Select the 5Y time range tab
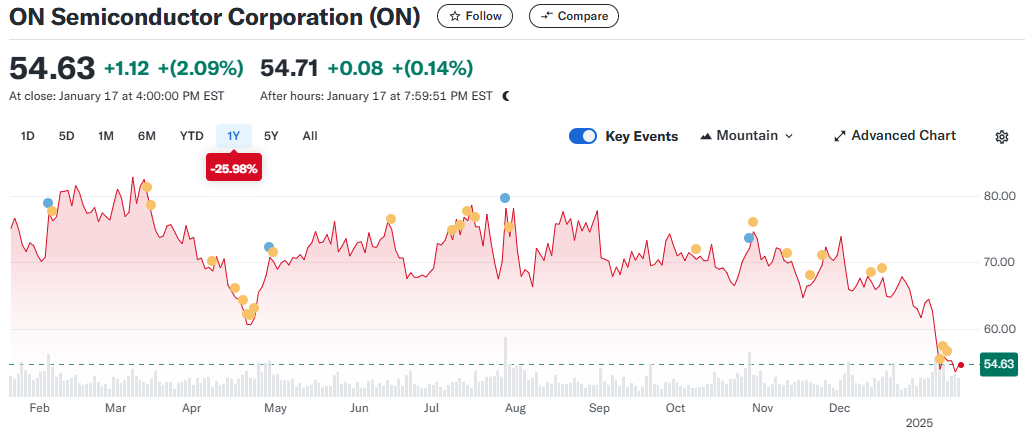The height and width of the screenshot is (434, 1032). click(271, 136)
